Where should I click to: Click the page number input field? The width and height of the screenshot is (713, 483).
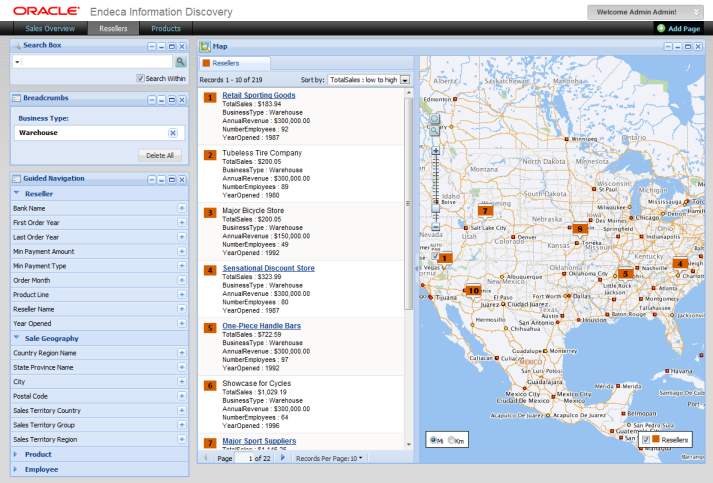tap(245, 458)
